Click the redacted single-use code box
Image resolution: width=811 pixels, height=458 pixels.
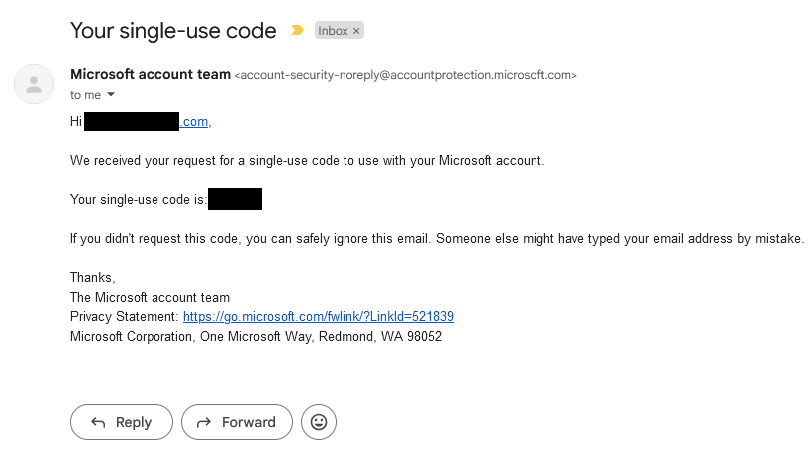coord(235,199)
